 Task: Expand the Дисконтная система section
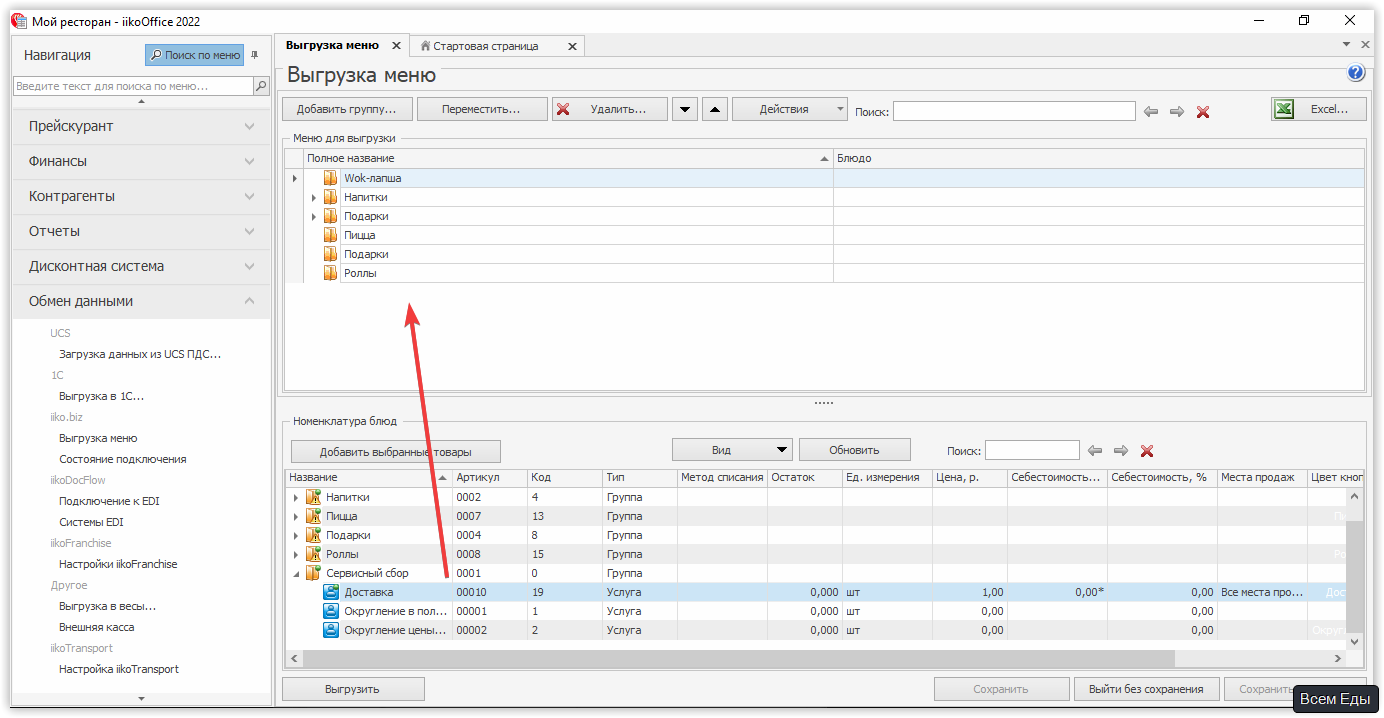click(x=250, y=266)
